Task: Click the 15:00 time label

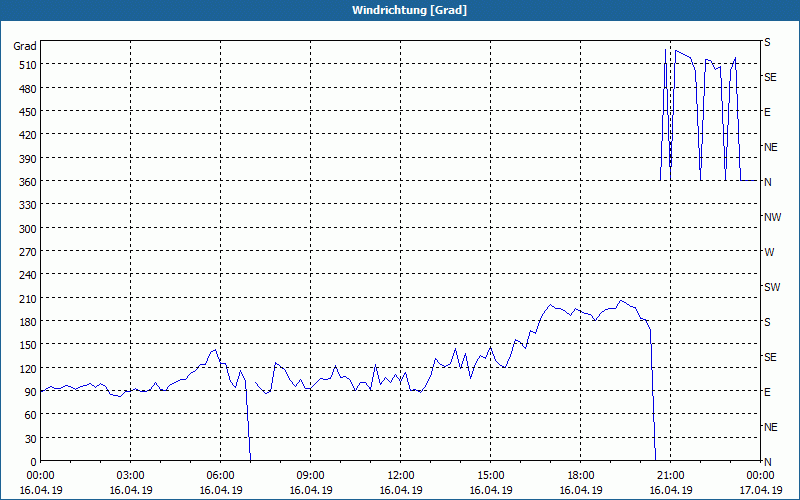Action: [x=490, y=476]
